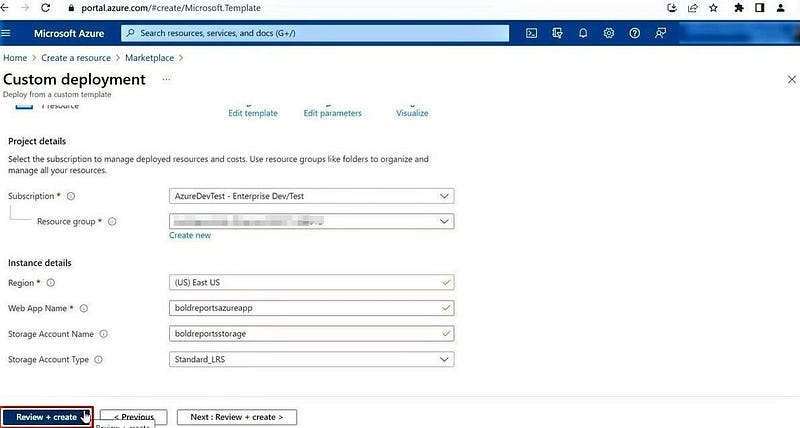Open the browser extensions puzzle icon
Image resolution: width=800 pixels, height=428 pixels.
tap(739, 8)
